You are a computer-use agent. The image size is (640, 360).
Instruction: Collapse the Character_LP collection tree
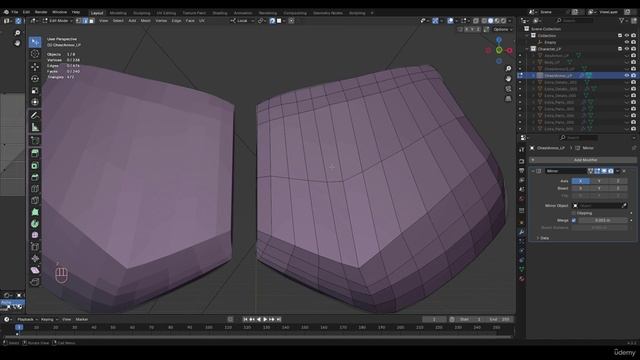[527, 49]
